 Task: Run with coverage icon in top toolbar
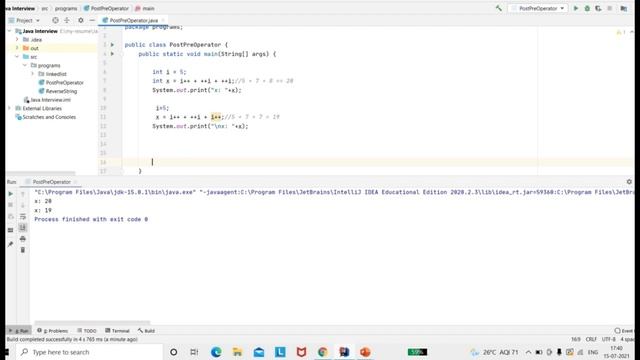[598, 8]
